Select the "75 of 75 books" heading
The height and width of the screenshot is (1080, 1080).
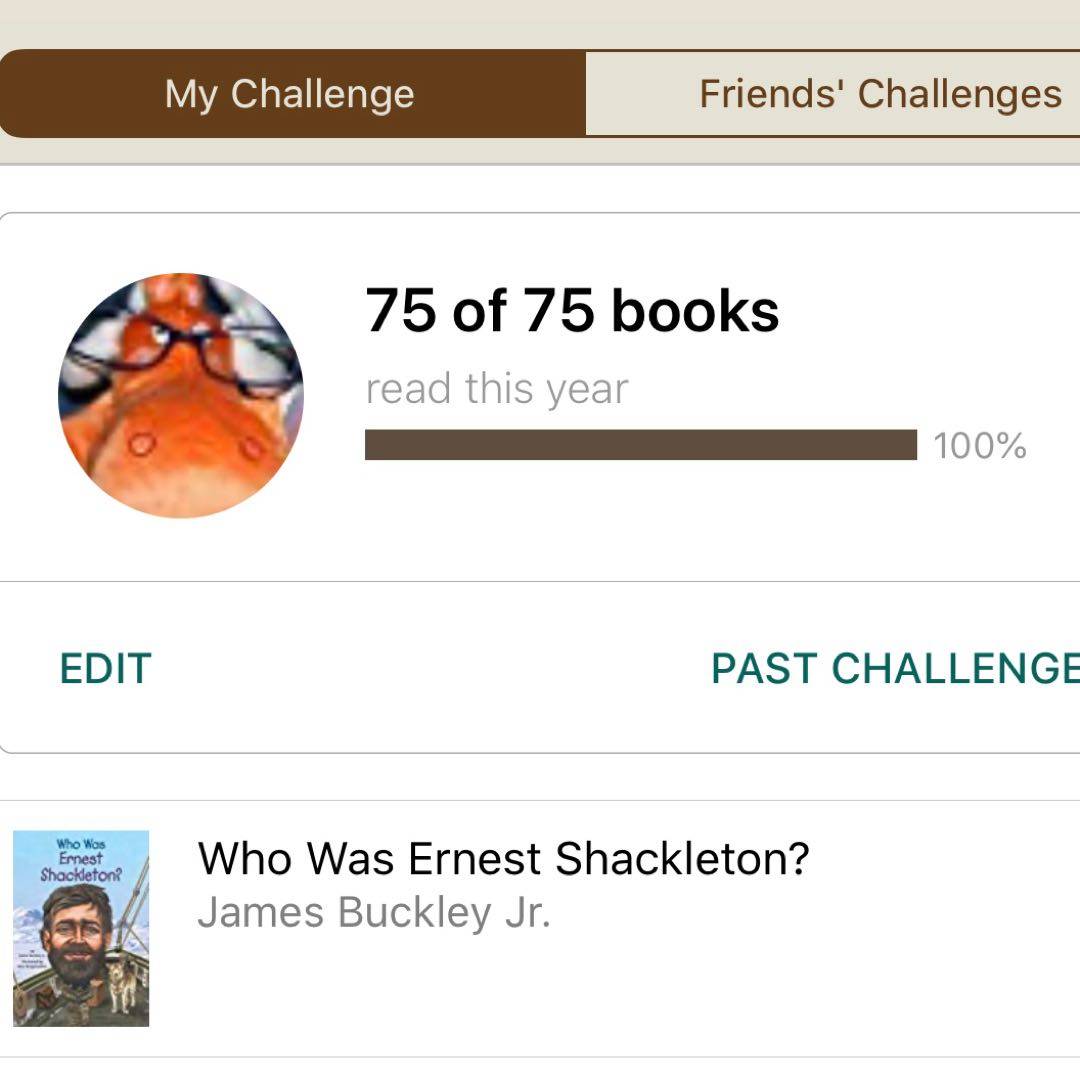coord(572,310)
